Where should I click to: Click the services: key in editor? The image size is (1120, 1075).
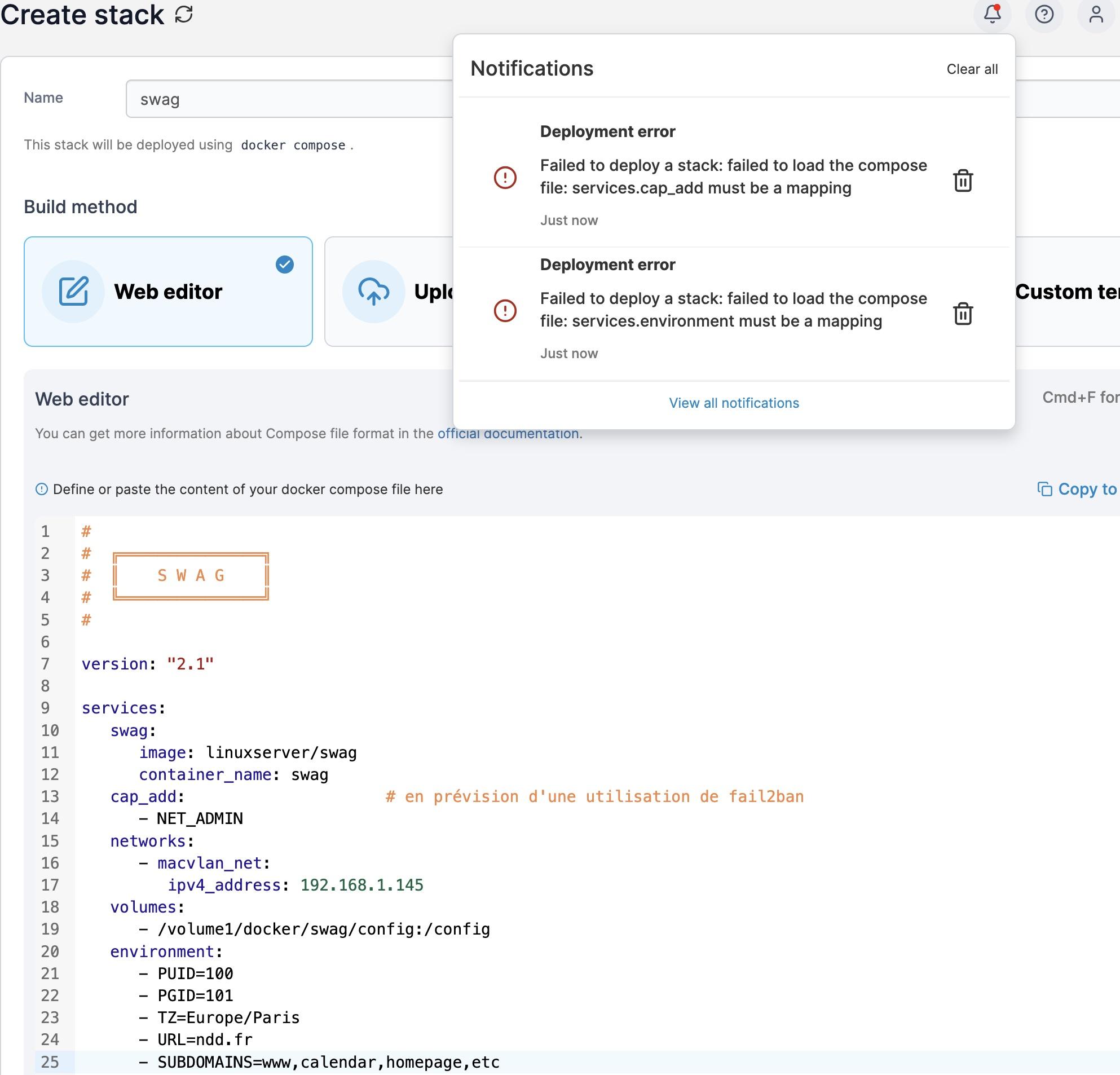(124, 708)
